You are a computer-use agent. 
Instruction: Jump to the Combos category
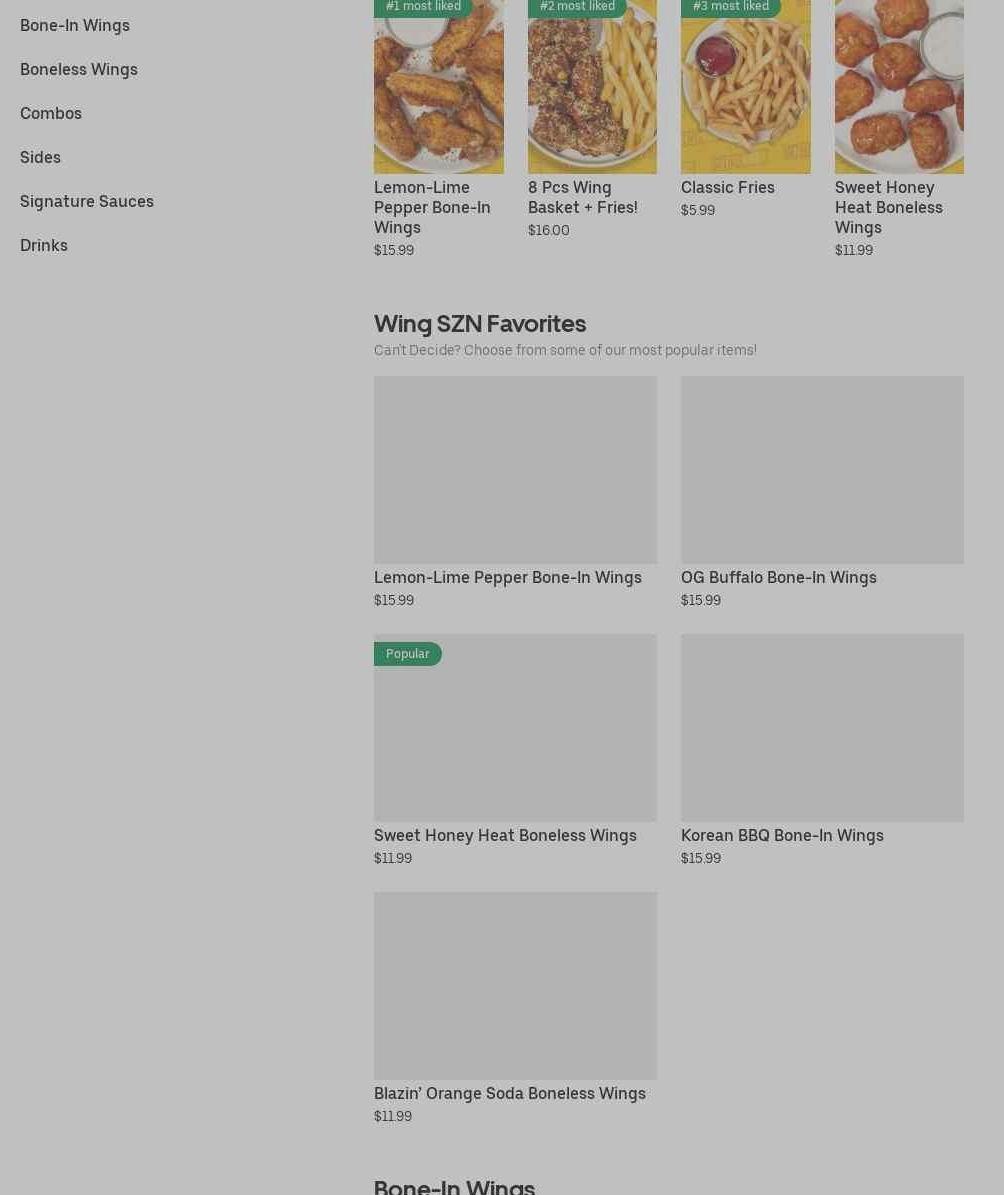[50, 114]
